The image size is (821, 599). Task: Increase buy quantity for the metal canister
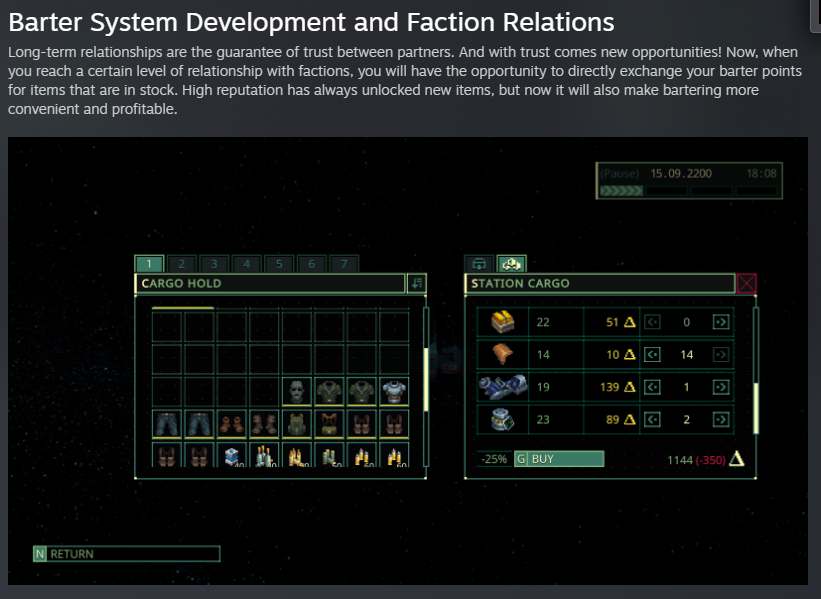[721, 419]
